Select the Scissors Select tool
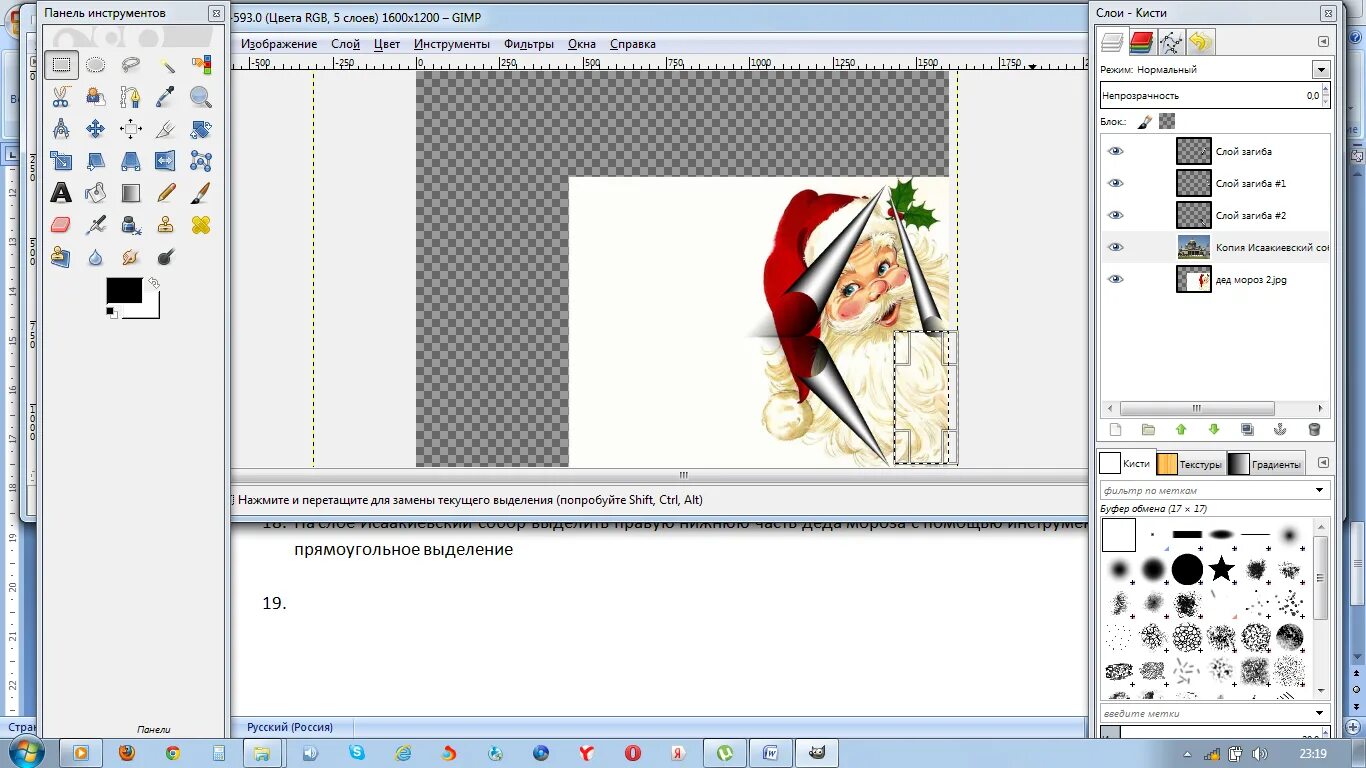Screen dimensions: 1366x768 [61, 97]
